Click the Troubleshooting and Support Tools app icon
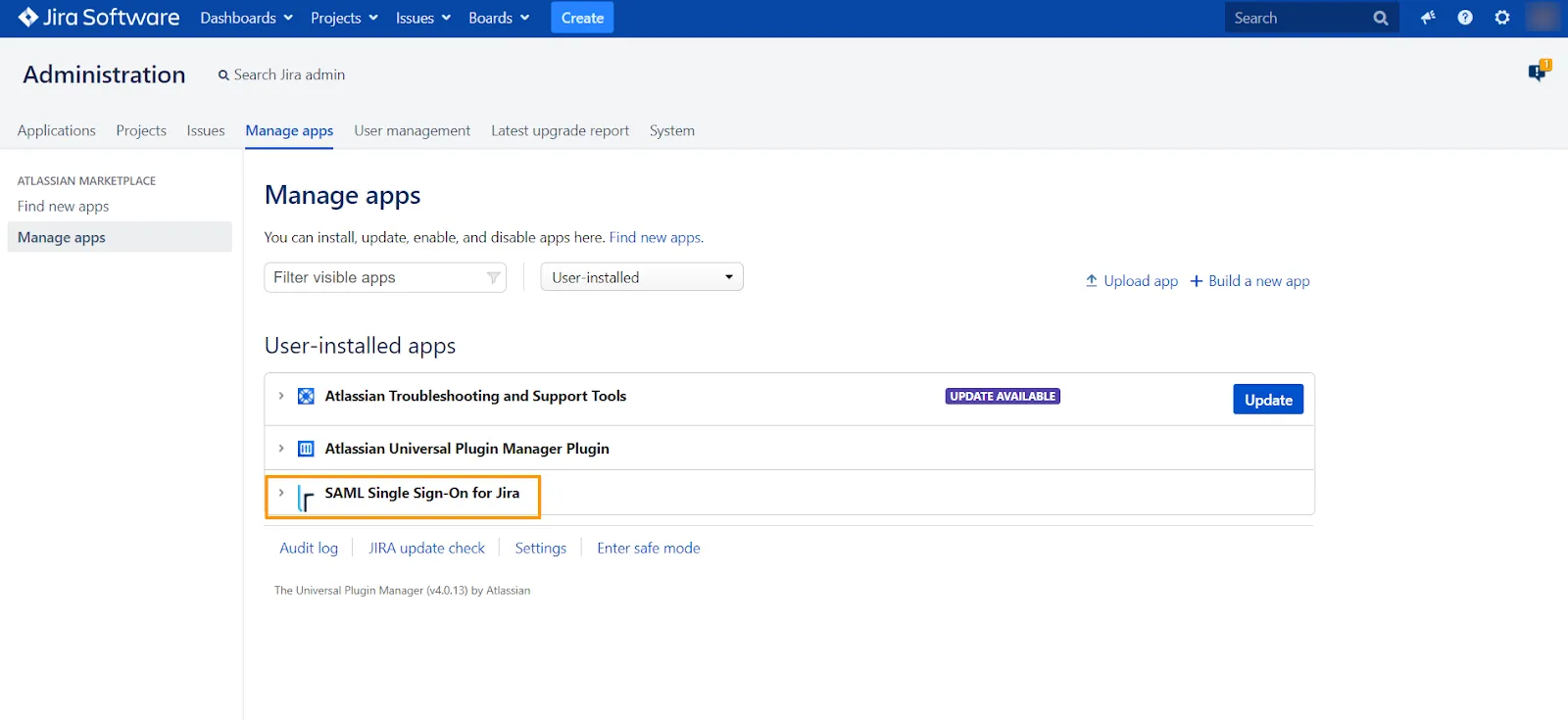Screen dimensions: 1568x720 pos(306,396)
